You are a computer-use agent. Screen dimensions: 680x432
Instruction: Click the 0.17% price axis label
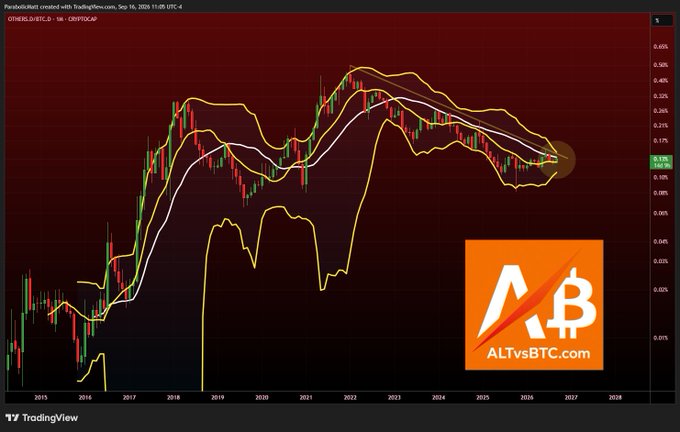click(x=661, y=141)
